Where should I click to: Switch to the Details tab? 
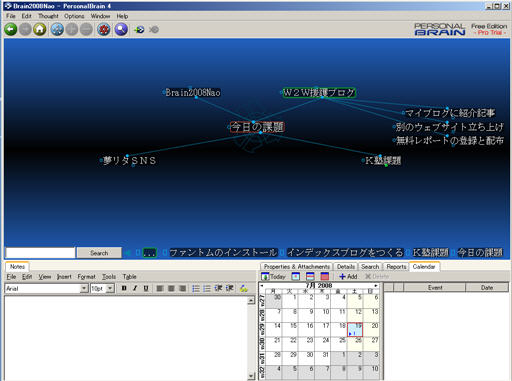(346, 267)
